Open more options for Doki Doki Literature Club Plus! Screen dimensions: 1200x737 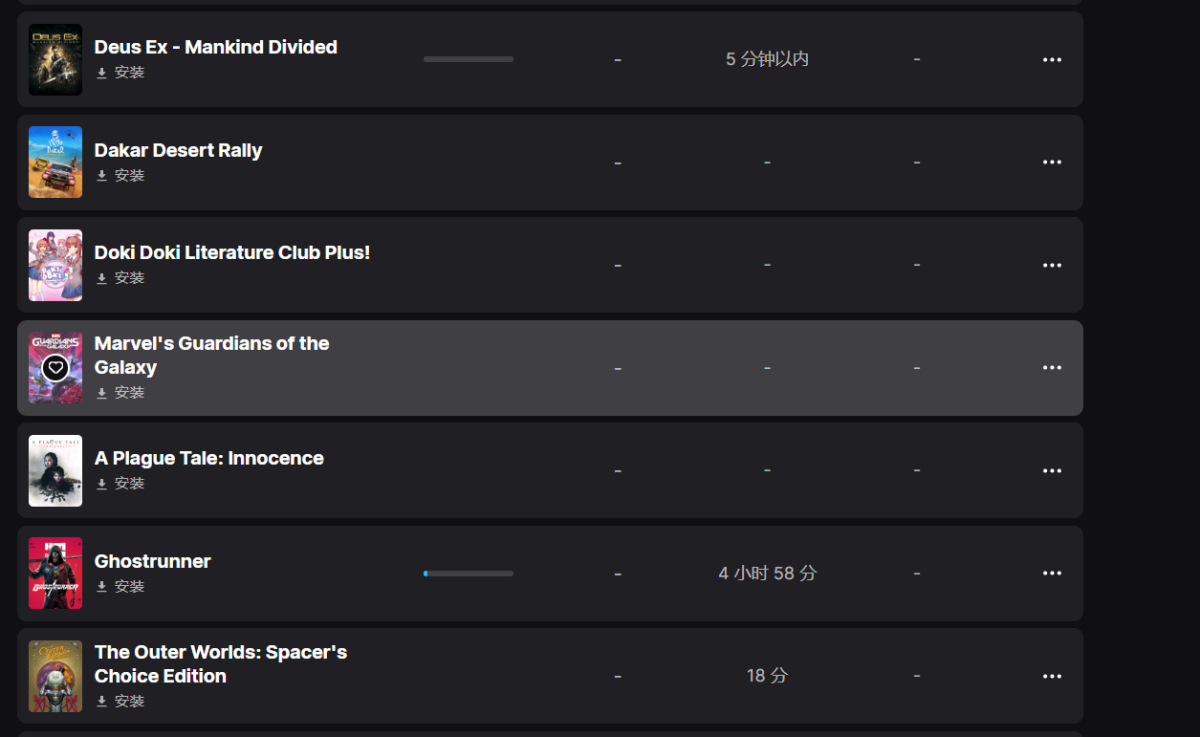[1052, 265]
